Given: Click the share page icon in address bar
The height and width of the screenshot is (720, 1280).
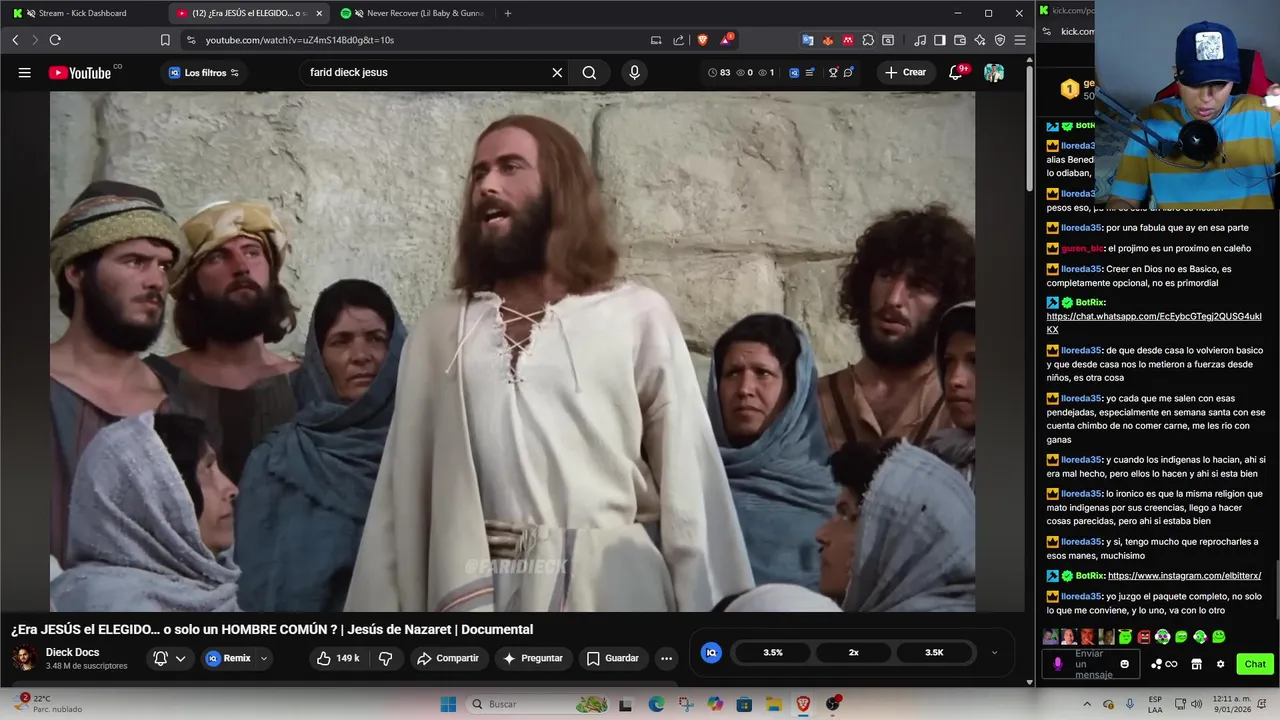Looking at the screenshot, I should pos(679,40).
